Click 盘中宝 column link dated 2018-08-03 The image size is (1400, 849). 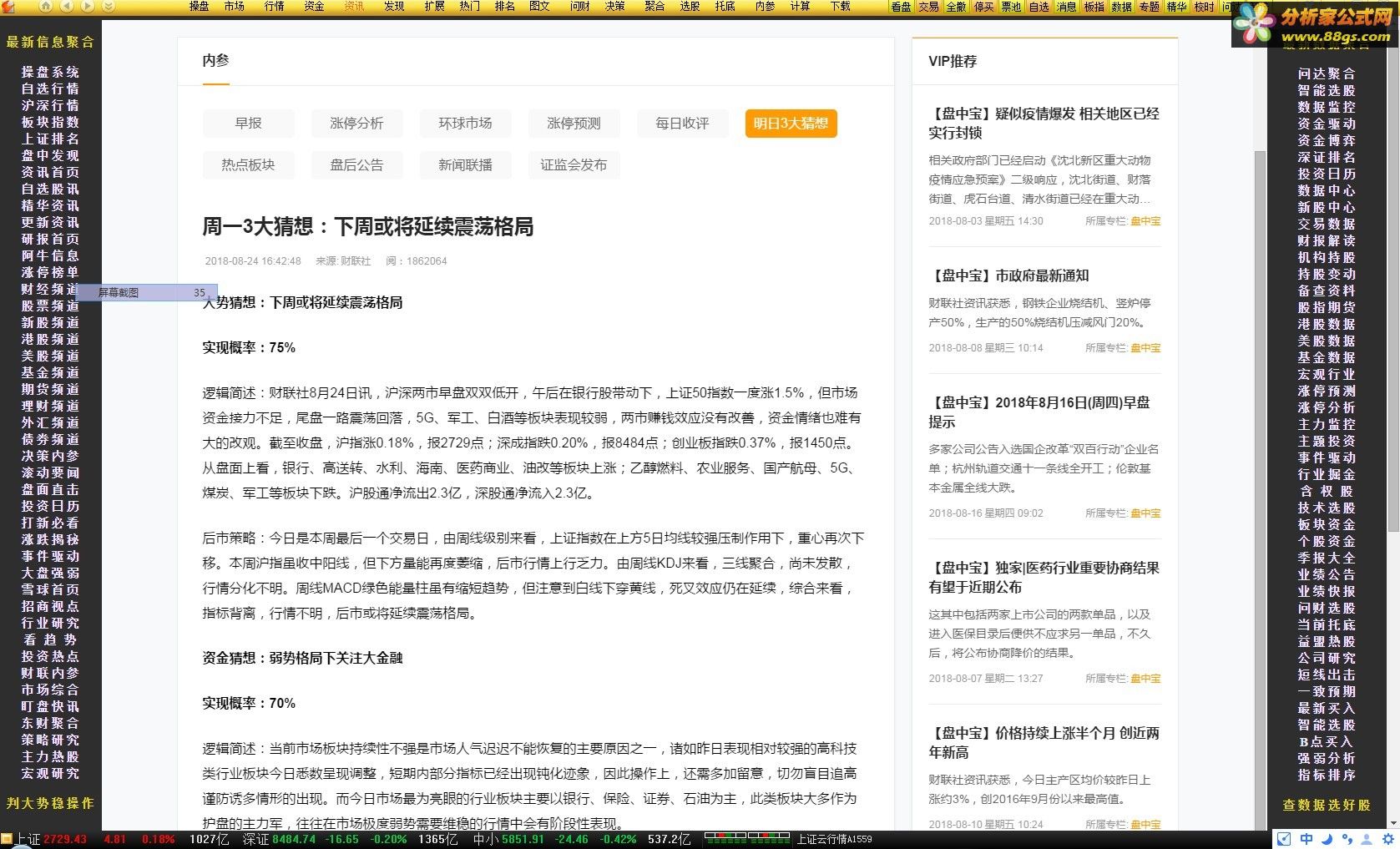[x=1145, y=221]
